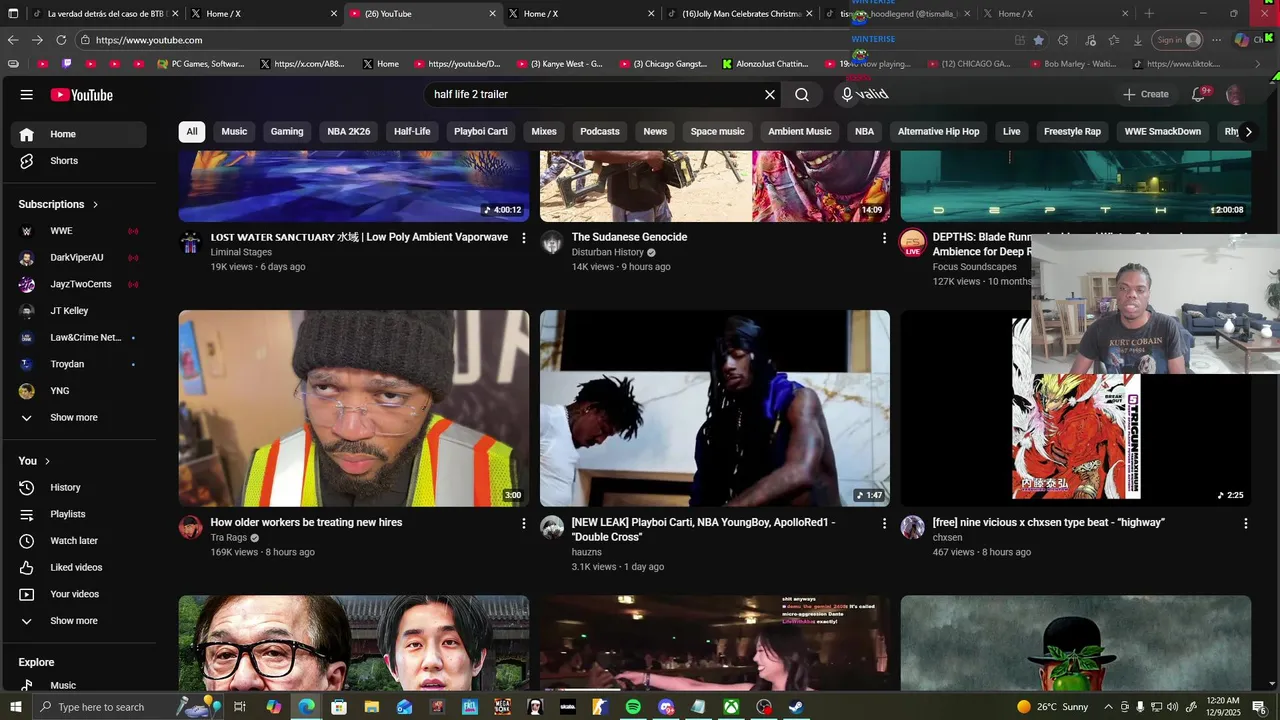Open options for How older workers video
This screenshot has height=720, width=1280.
point(523,523)
